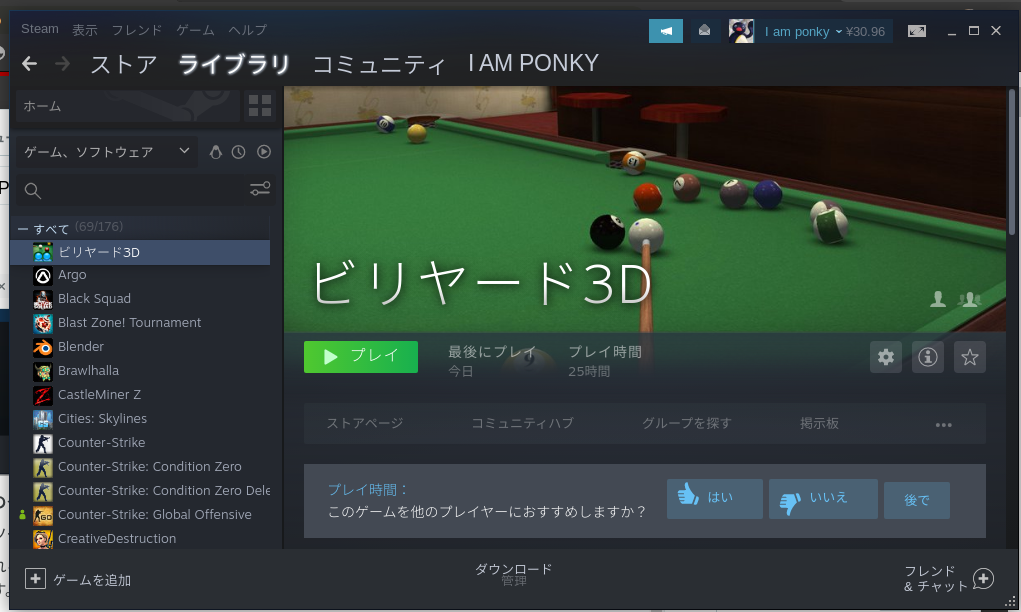The height and width of the screenshot is (612, 1021).
Task: Select ビリヤード3D in the game list
Action: click(x=140, y=252)
